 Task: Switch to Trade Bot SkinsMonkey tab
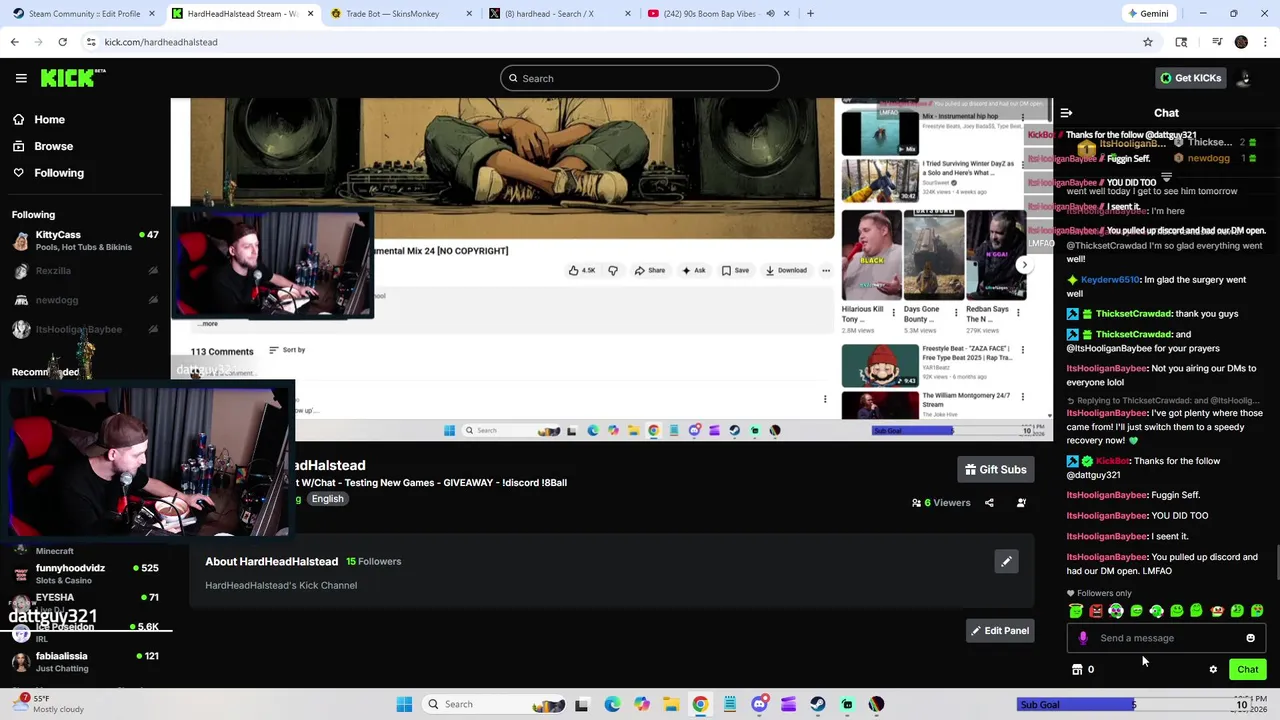click(402, 14)
